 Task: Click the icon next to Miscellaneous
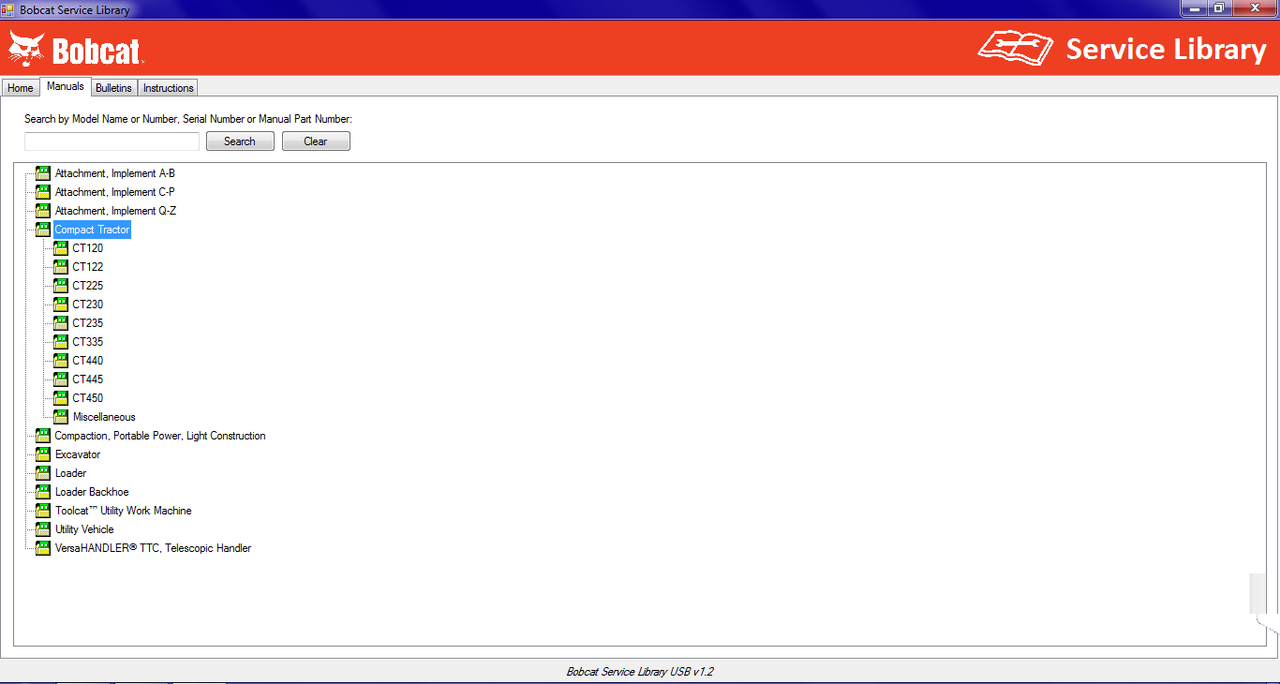coord(60,417)
